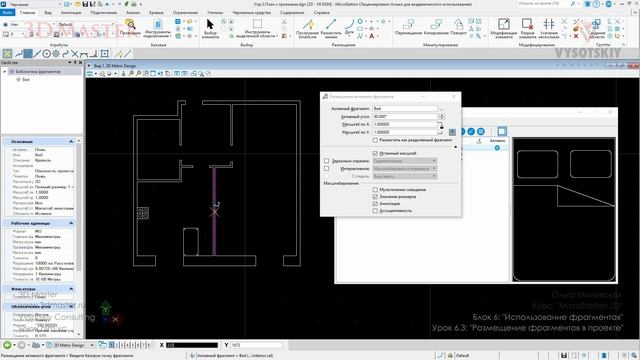Click the blue Активно marker in fragment library row

point(497,148)
